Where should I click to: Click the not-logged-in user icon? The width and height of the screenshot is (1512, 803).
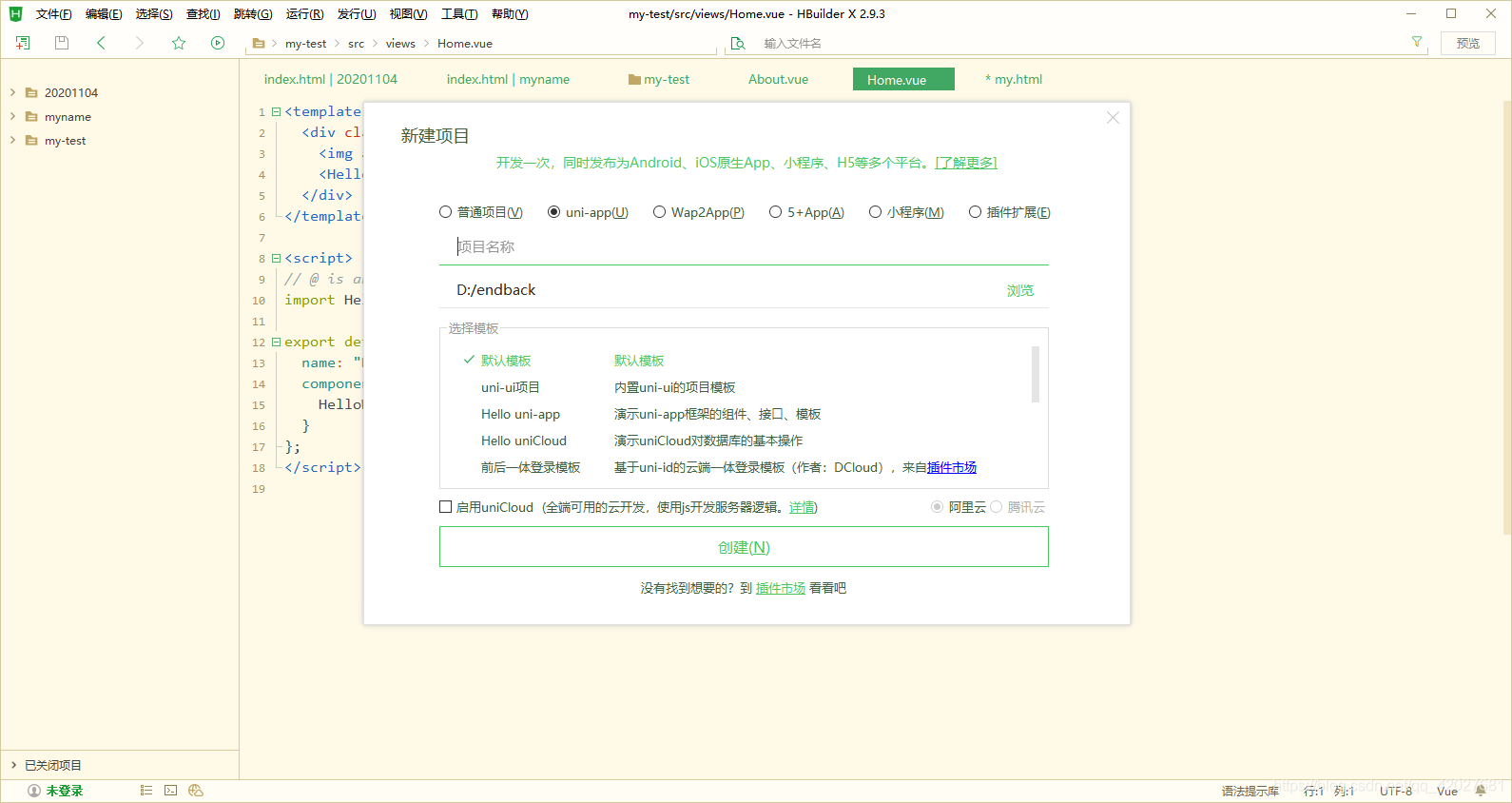[34, 791]
